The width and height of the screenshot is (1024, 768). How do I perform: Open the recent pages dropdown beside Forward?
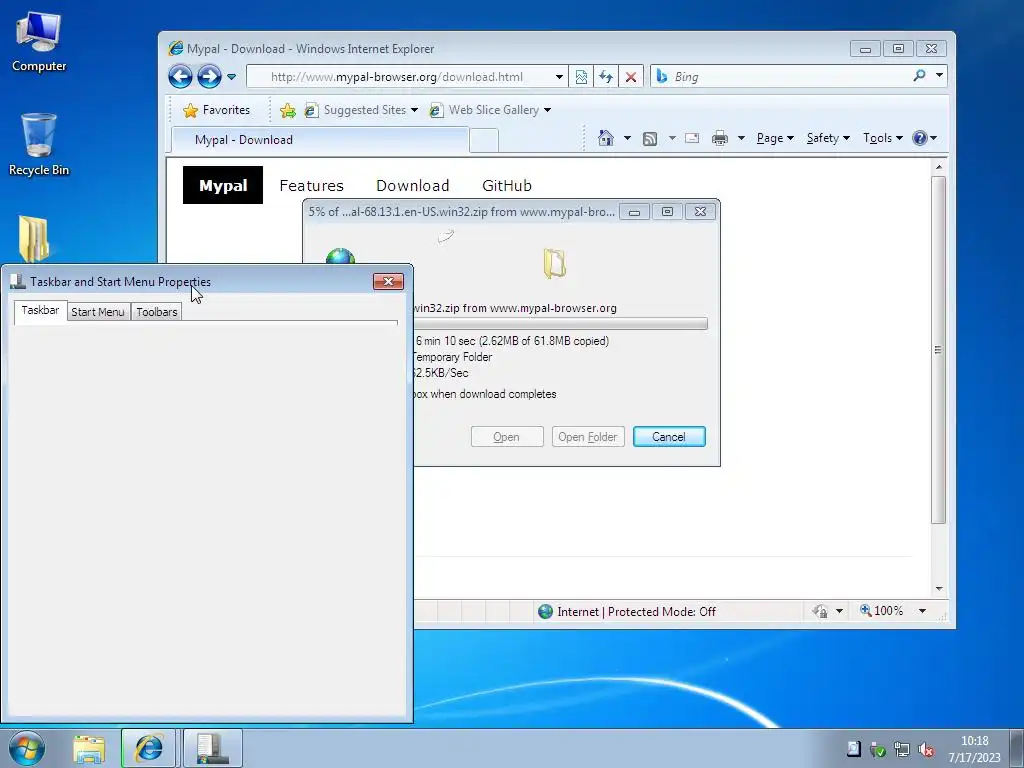tap(231, 77)
